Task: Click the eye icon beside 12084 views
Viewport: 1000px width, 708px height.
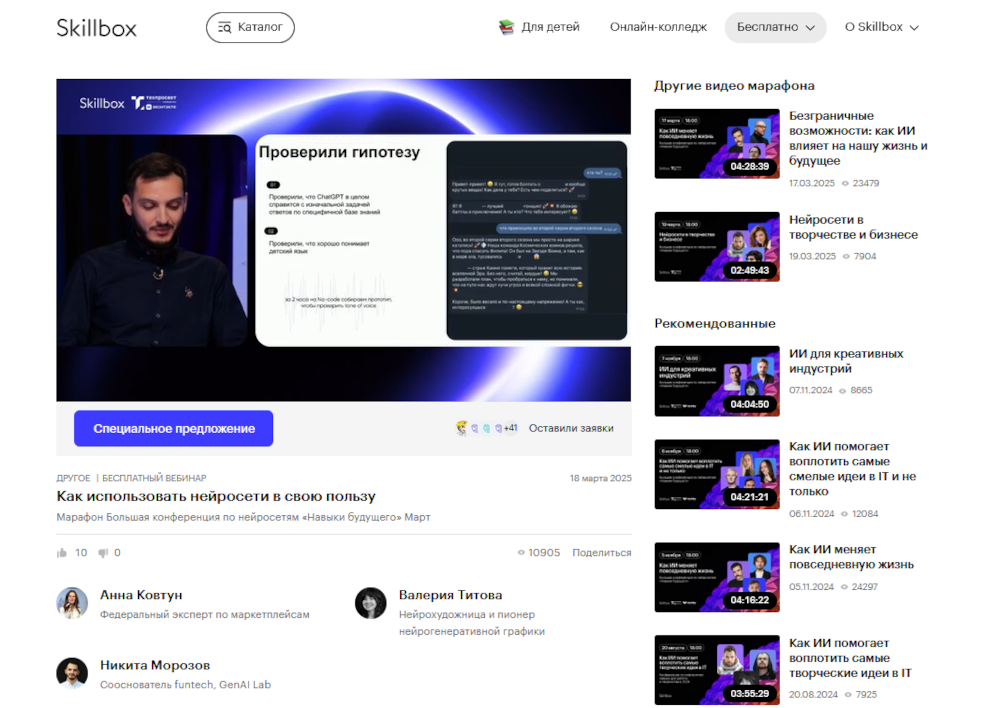Action: (x=844, y=513)
